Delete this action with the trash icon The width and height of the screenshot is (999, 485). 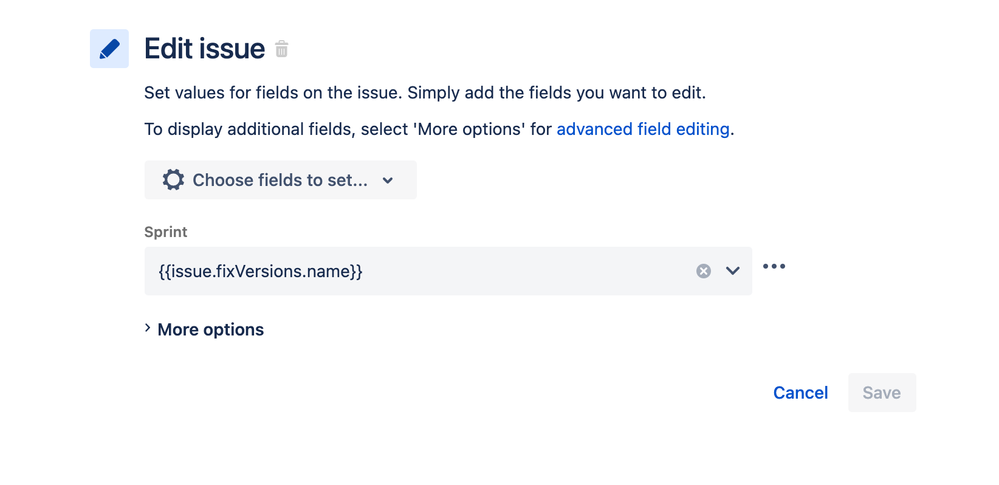[x=282, y=48]
